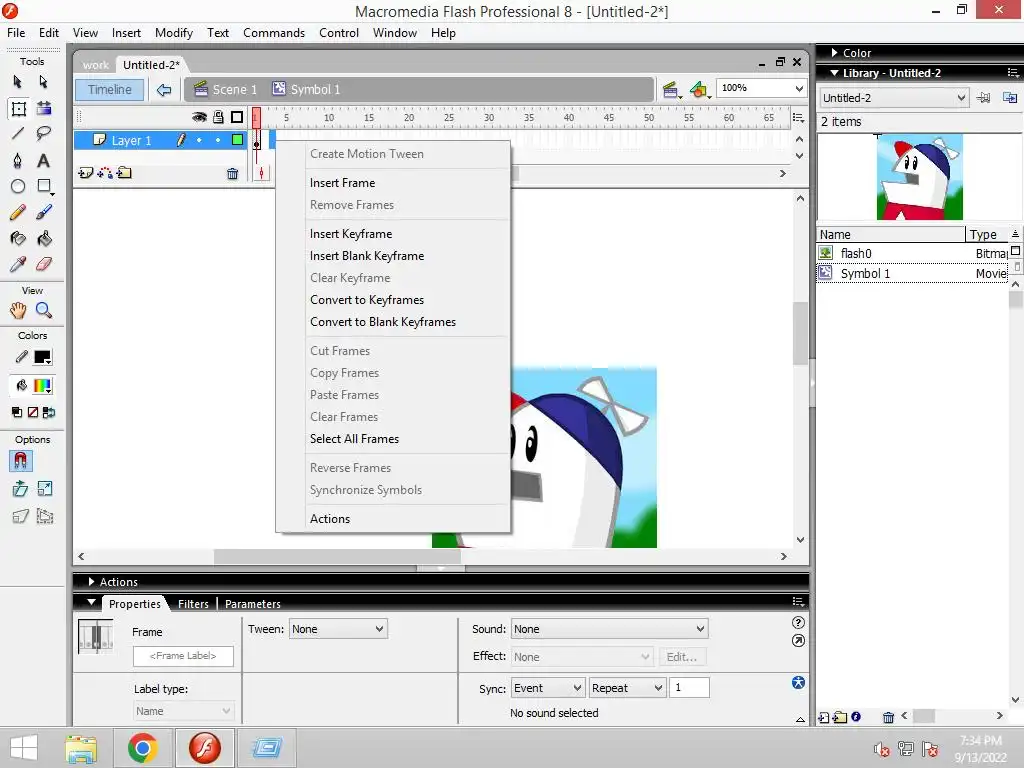The image size is (1024, 768).
Task: Choose Insert Keyframe from context menu
Action: (x=351, y=234)
